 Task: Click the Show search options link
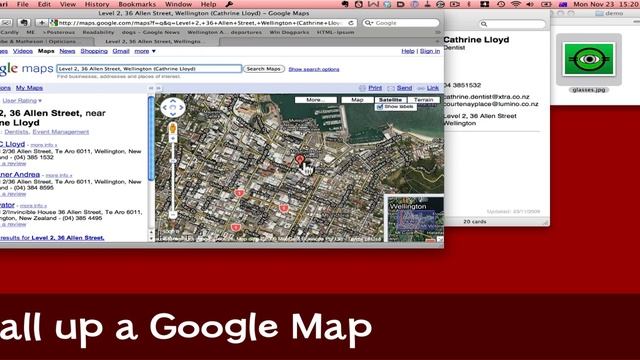click(314, 69)
